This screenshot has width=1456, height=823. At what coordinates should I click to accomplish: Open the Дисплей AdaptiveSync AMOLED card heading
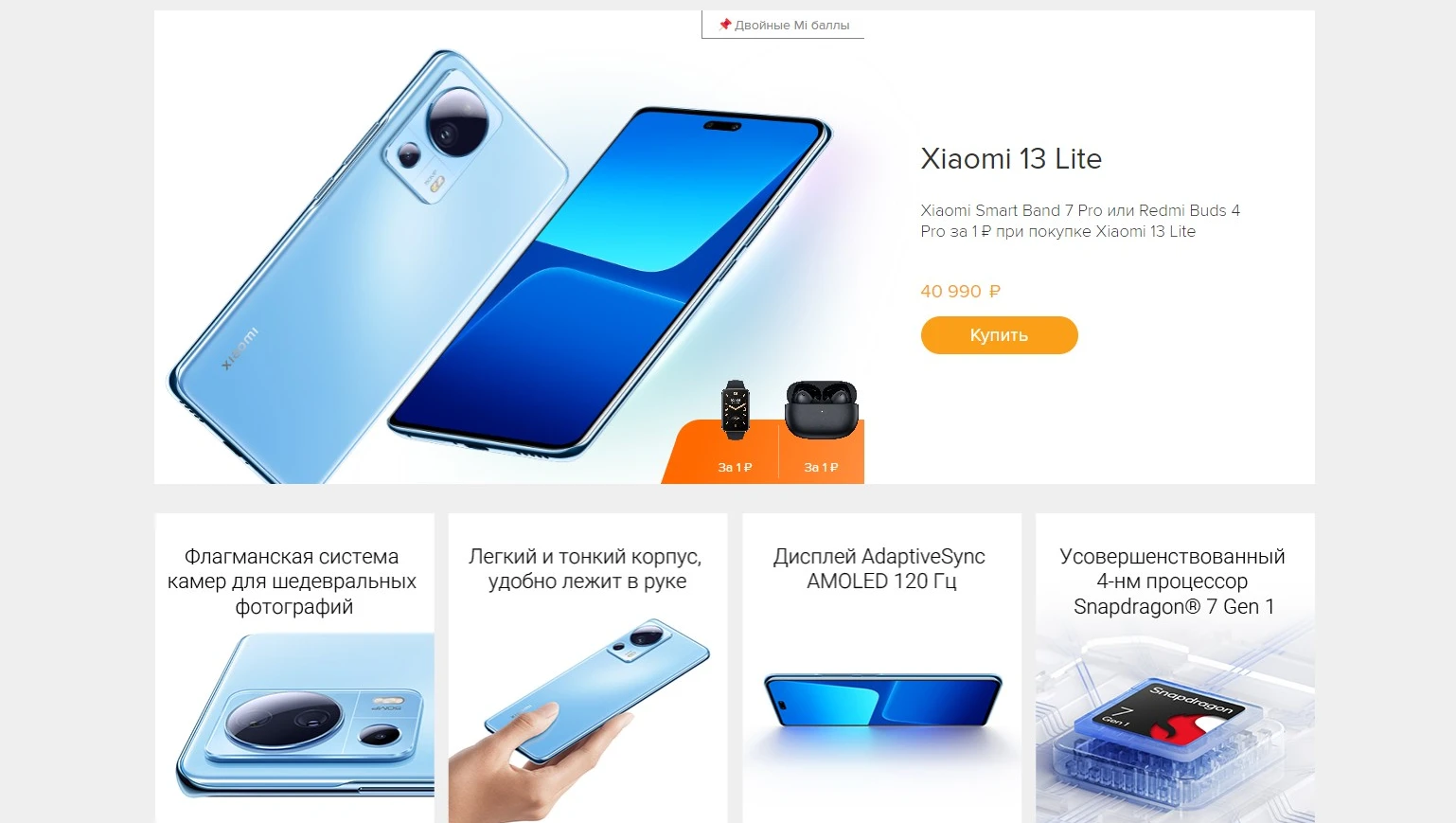[x=880, y=569]
